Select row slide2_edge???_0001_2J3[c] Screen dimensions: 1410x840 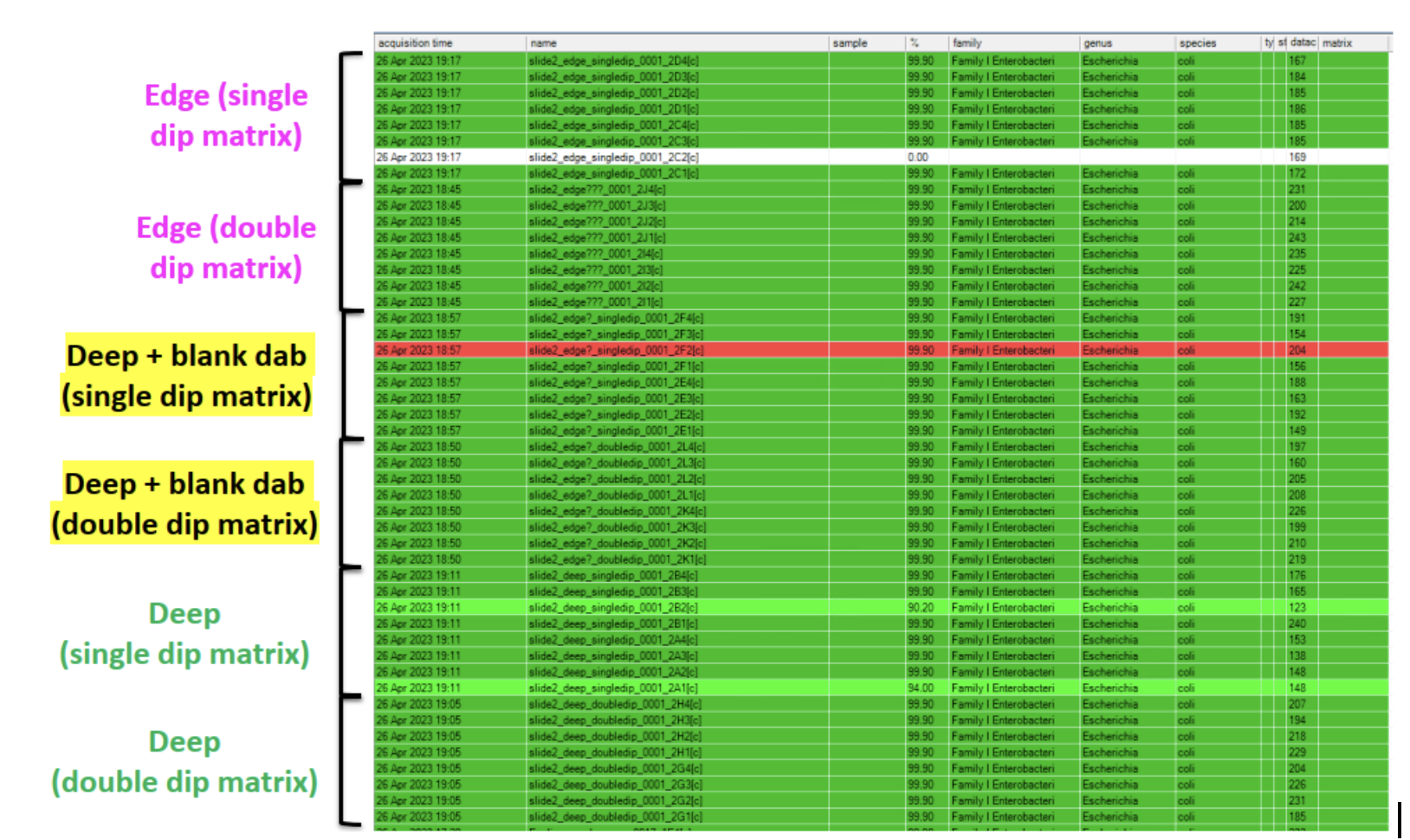coord(882,205)
